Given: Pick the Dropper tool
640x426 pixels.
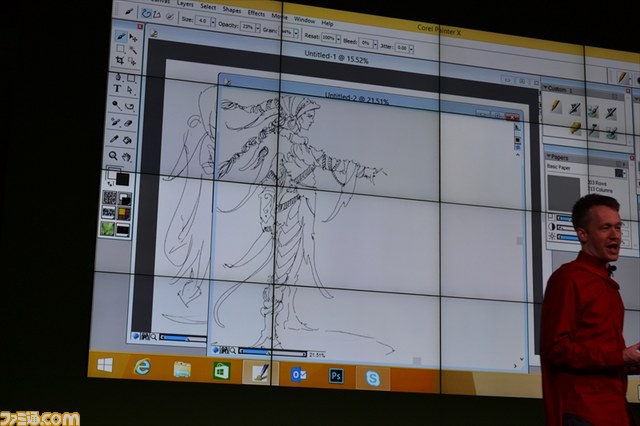Looking at the screenshot, I should (x=114, y=139).
